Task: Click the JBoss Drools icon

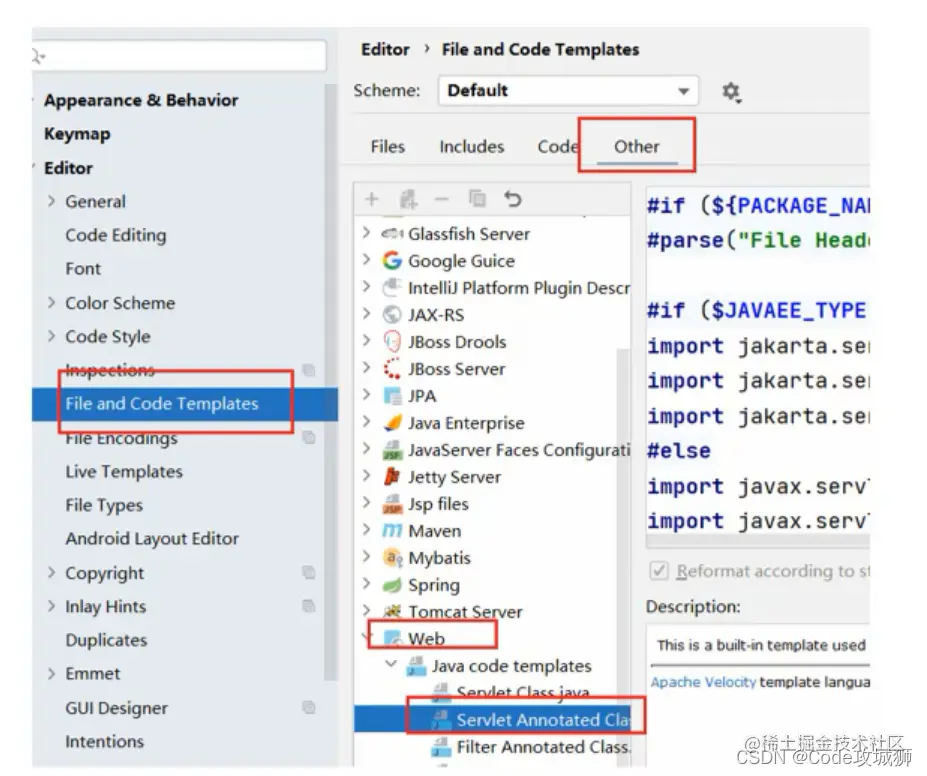Action: click(391, 341)
